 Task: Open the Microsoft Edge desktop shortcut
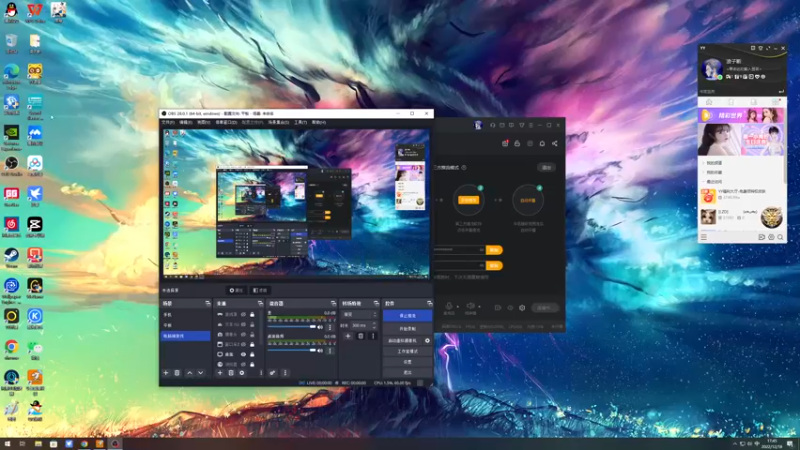coord(11,76)
